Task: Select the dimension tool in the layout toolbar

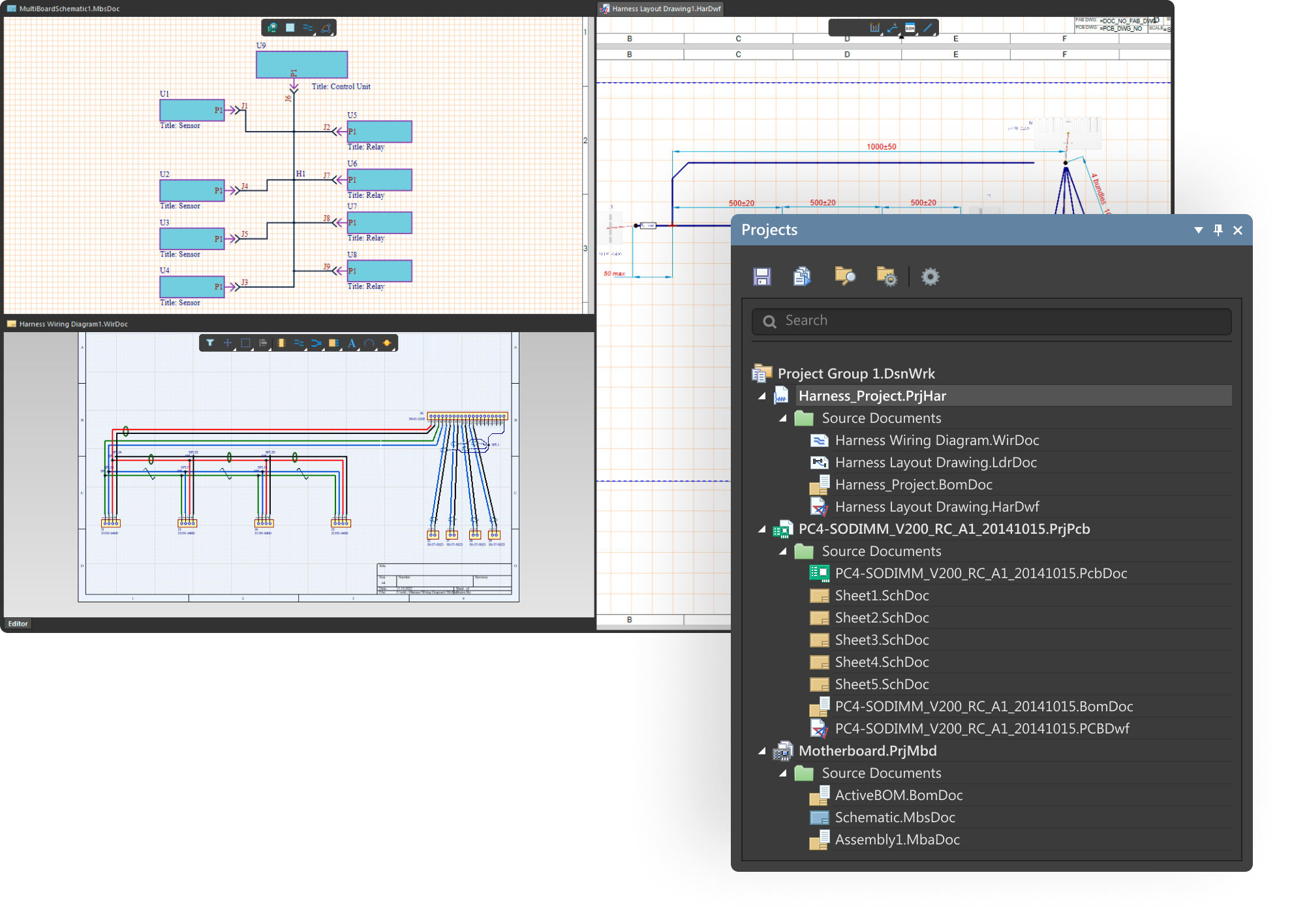Action: [x=875, y=28]
